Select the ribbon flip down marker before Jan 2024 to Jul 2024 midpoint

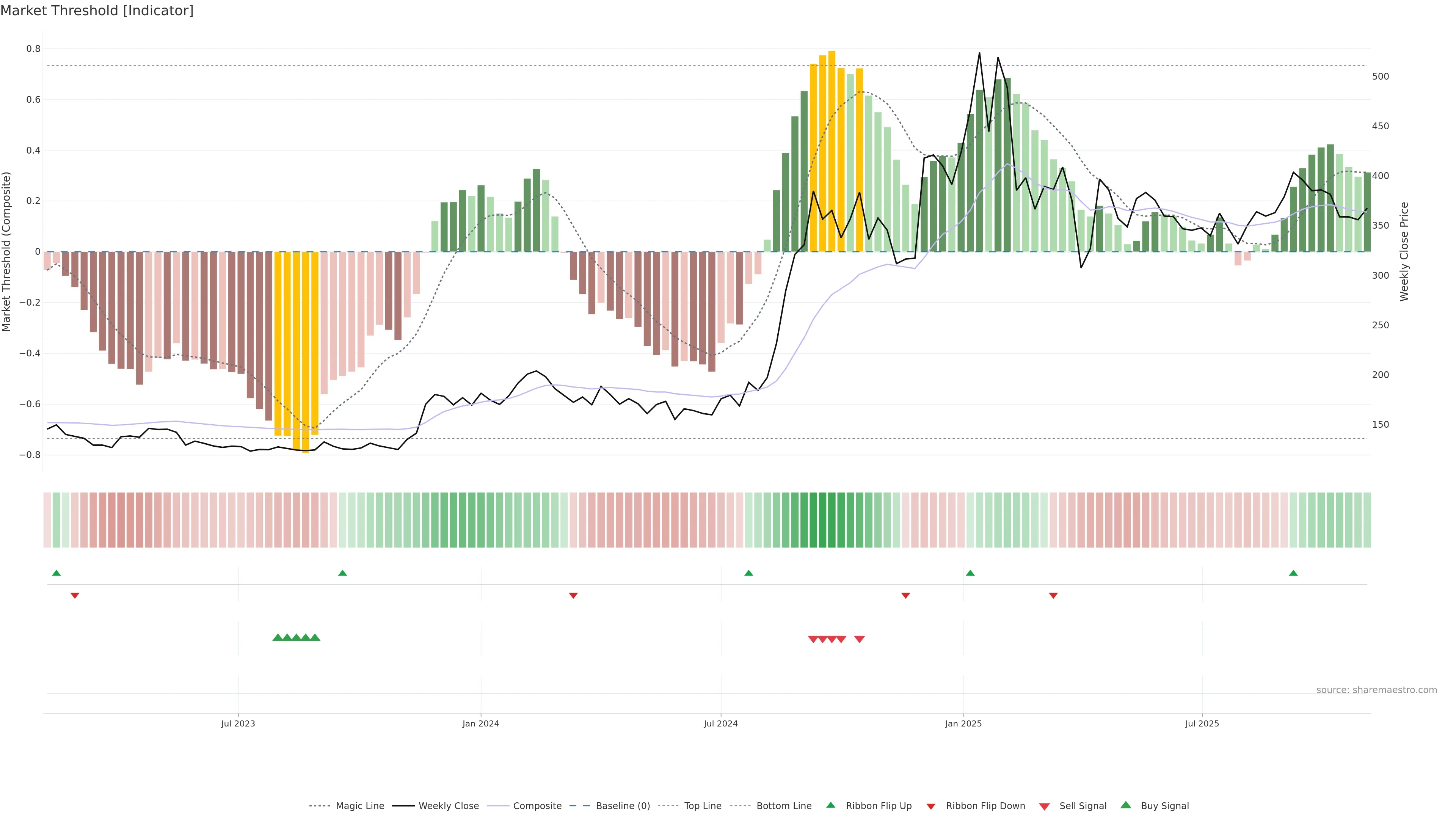[x=573, y=595]
